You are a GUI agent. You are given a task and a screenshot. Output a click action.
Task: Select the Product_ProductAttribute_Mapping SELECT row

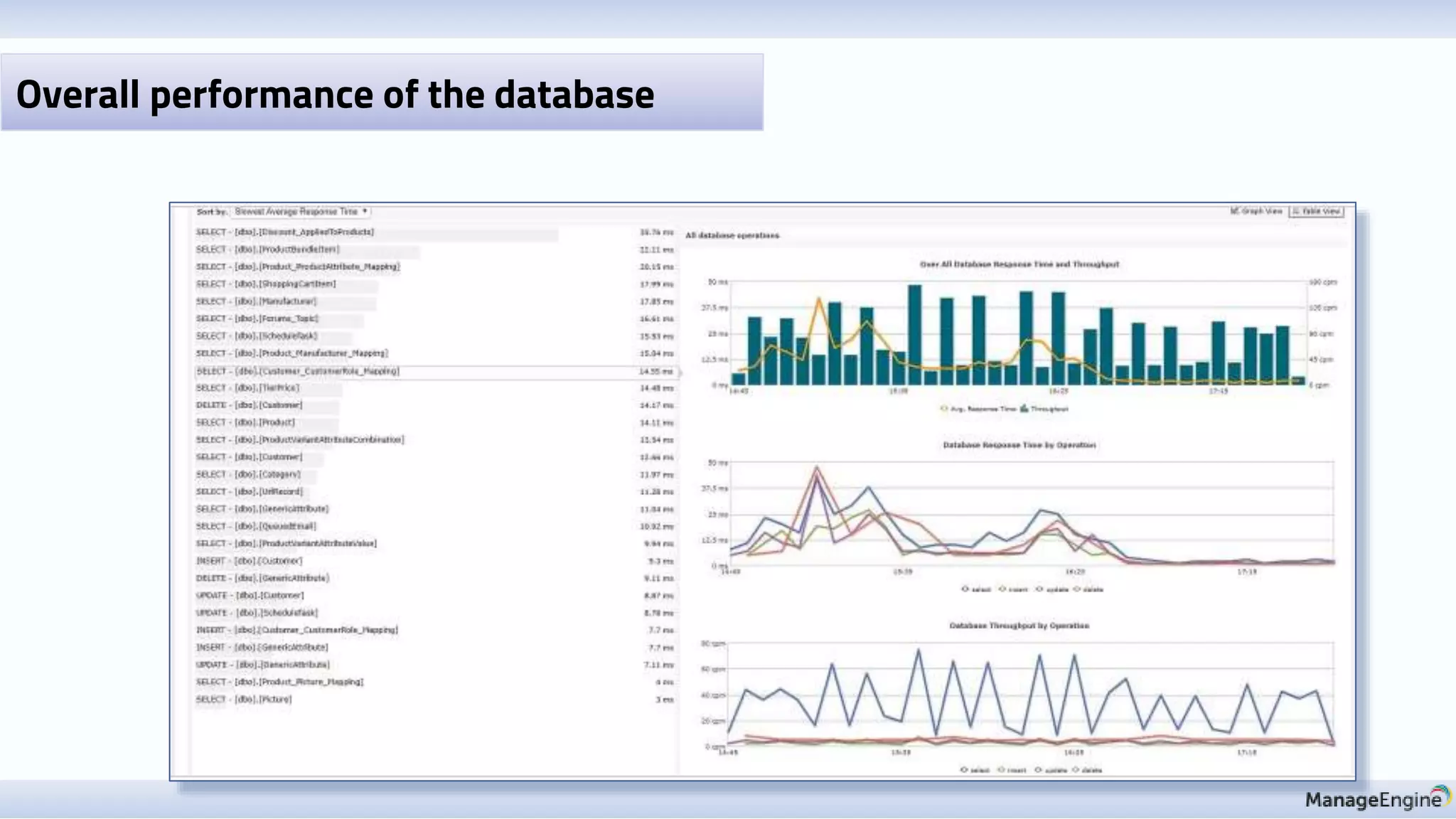pyautogui.click(x=434, y=267)
